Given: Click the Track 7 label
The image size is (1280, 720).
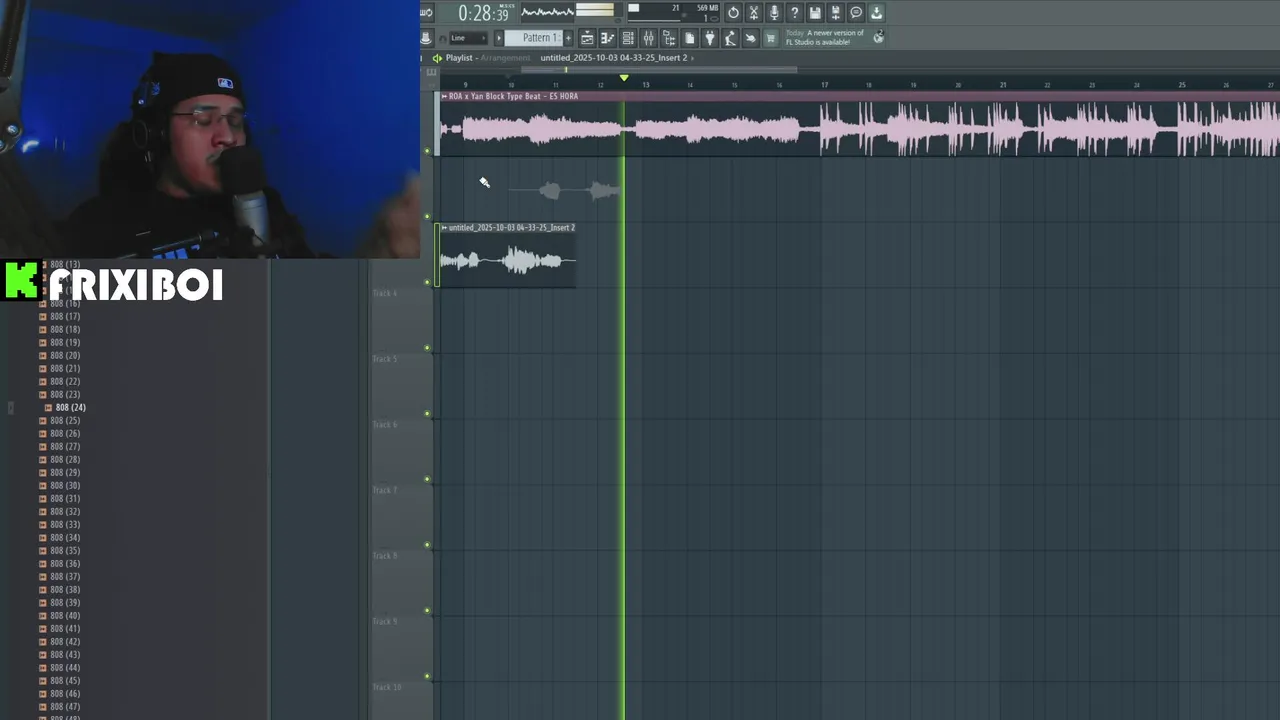Looking at the screenshot, I should (385, 490).
